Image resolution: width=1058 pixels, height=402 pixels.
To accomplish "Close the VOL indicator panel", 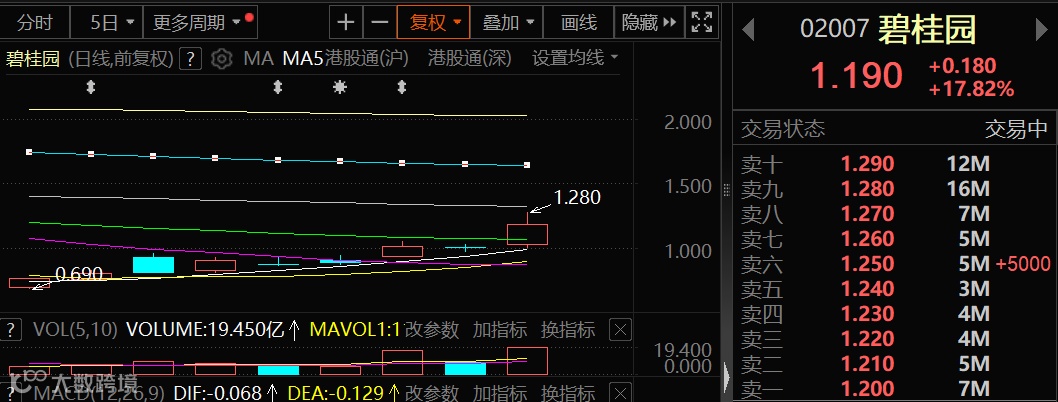I will (x=620, y=331).
